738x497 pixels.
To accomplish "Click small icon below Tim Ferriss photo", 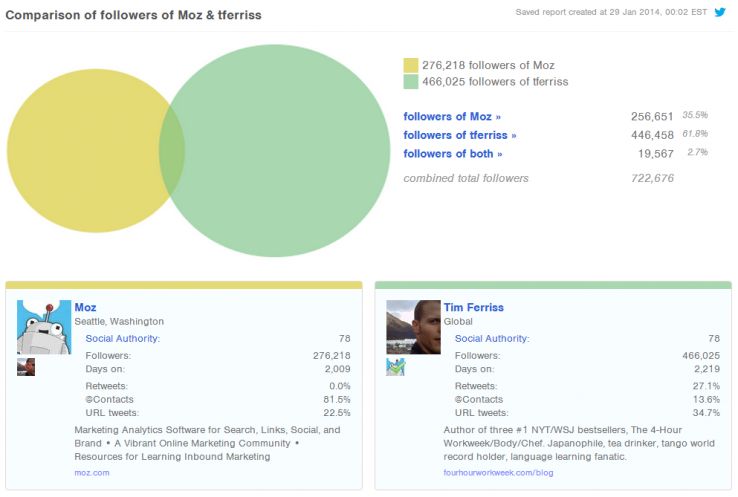I will 395,367.
